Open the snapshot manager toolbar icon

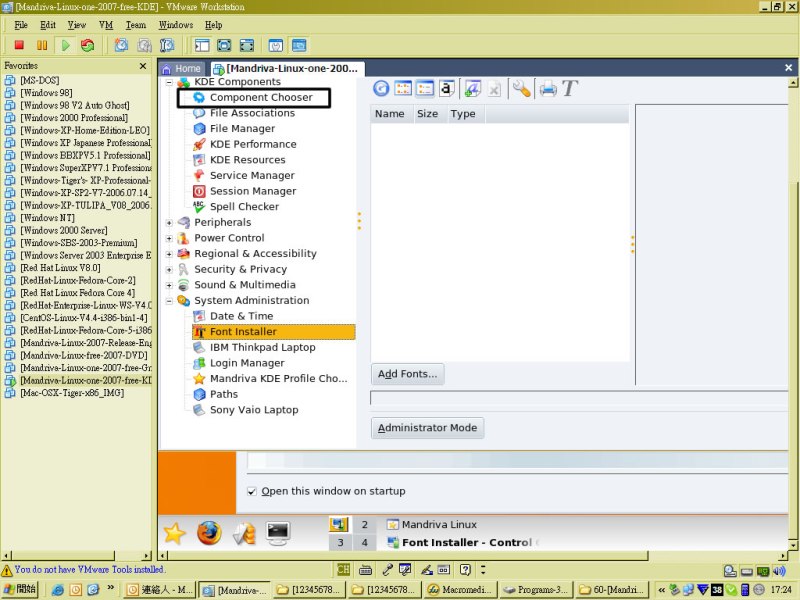point(167,45)
